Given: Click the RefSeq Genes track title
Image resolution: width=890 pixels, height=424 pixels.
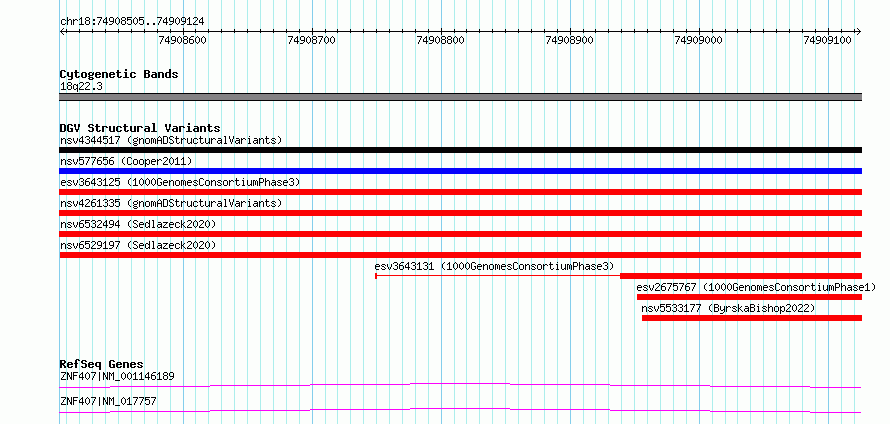Looking at the screenshot, I should (101, 364).
